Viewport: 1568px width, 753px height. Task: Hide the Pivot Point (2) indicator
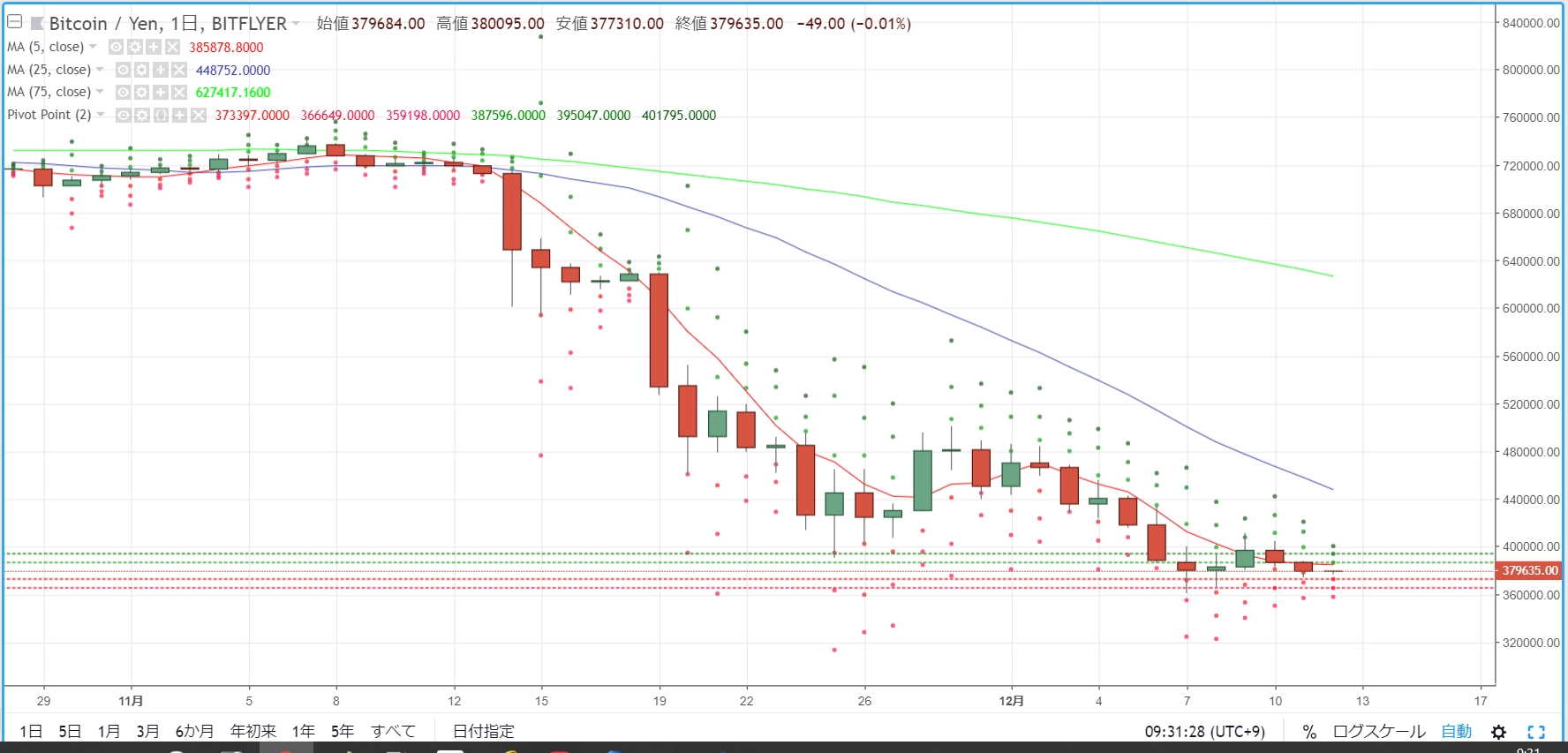pos(124,115)
